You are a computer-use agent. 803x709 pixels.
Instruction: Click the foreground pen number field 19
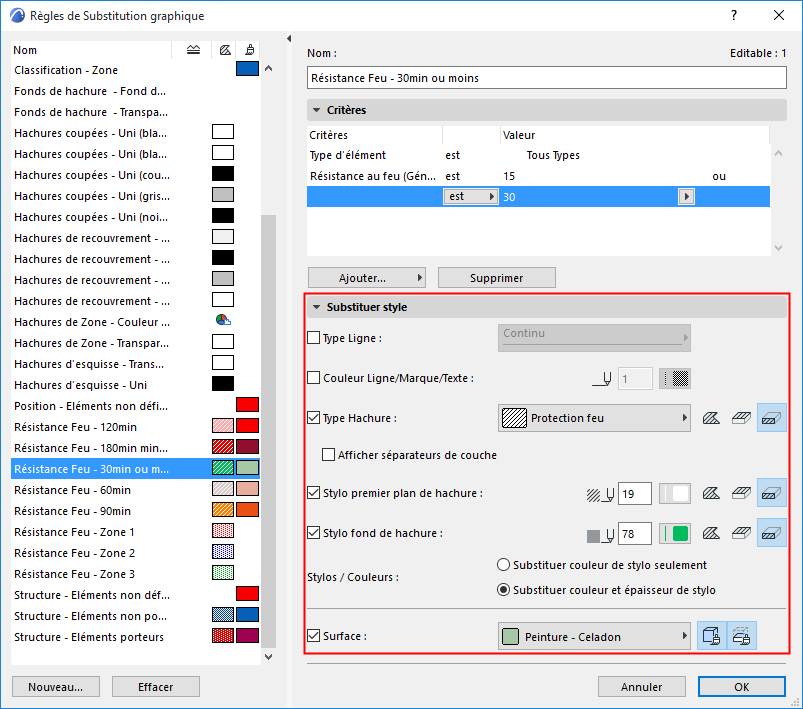tap(635, 494)
